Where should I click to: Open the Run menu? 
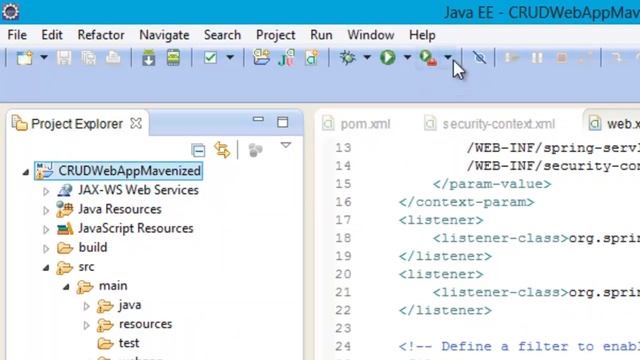(321, 35)
